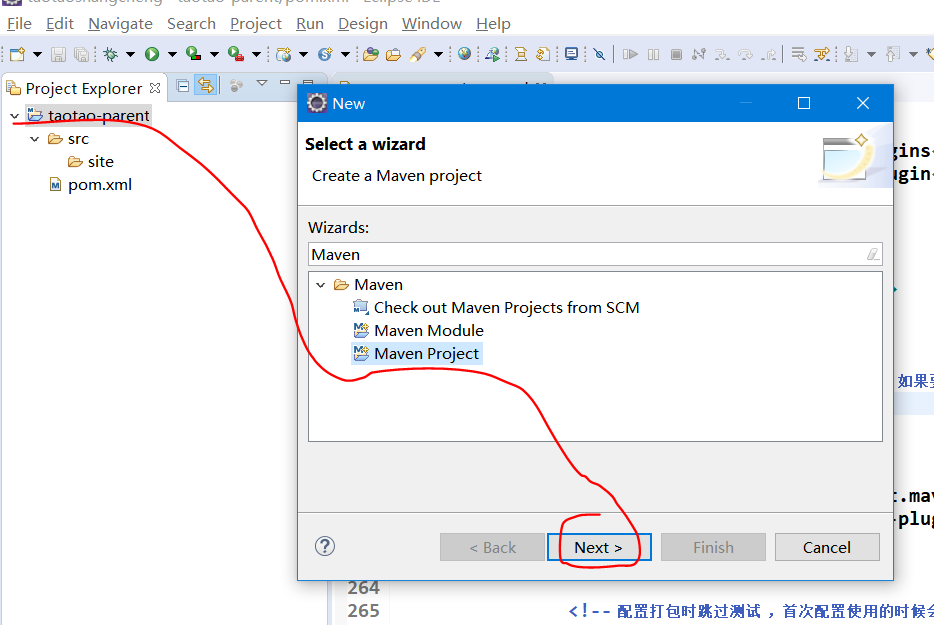Select the src folder
The image size is (934, 625).
78,139
